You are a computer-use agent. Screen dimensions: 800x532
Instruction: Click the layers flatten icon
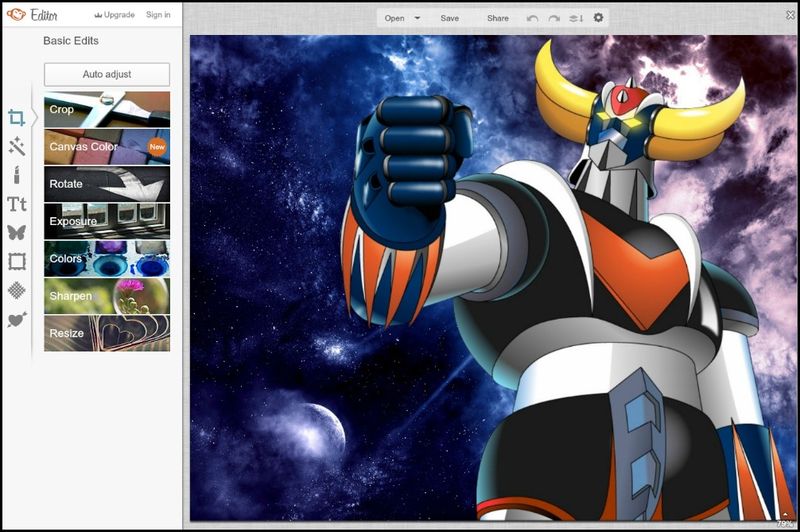click(x=576, y=18)
